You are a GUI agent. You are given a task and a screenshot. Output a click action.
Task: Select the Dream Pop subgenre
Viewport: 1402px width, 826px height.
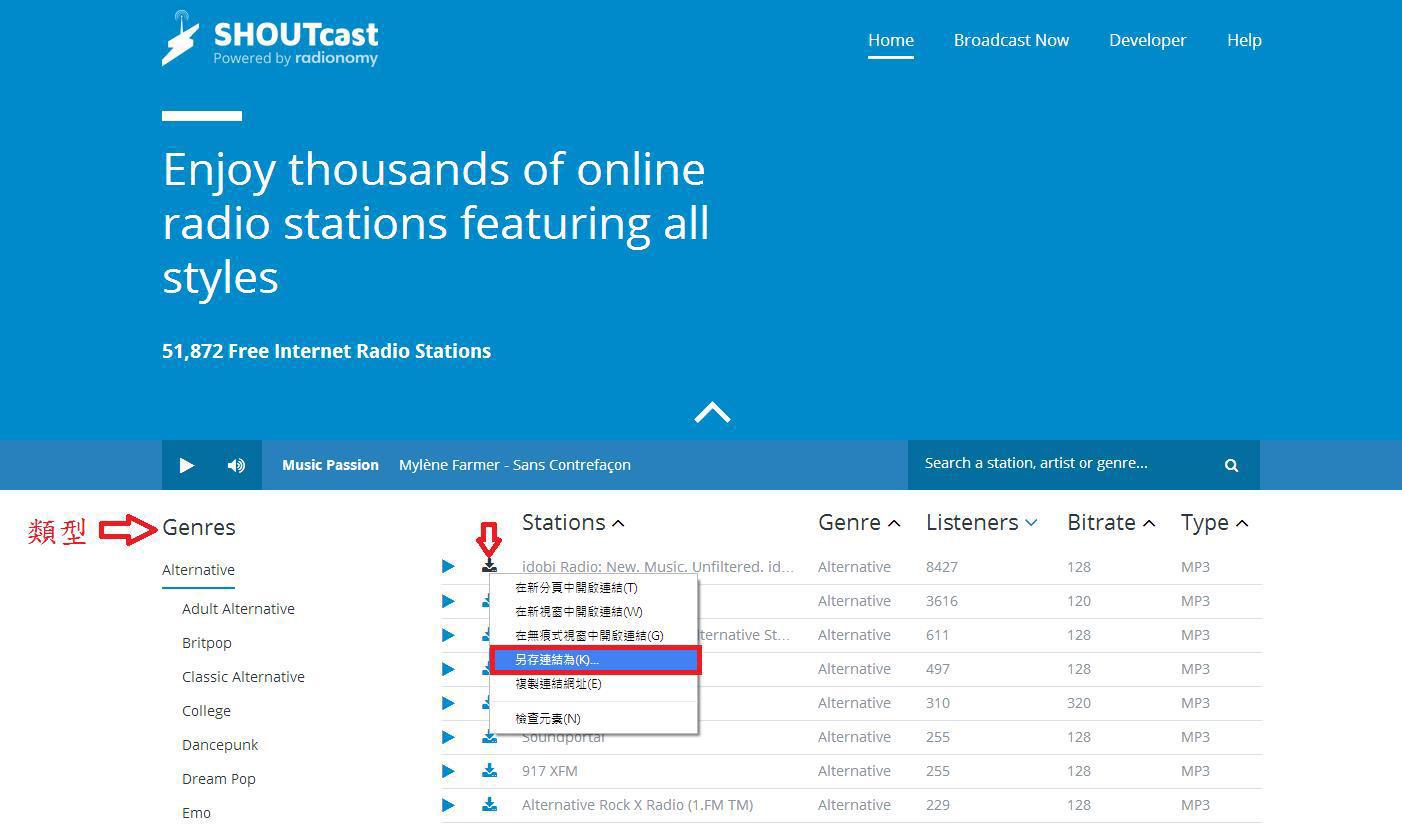coord(219,779)
